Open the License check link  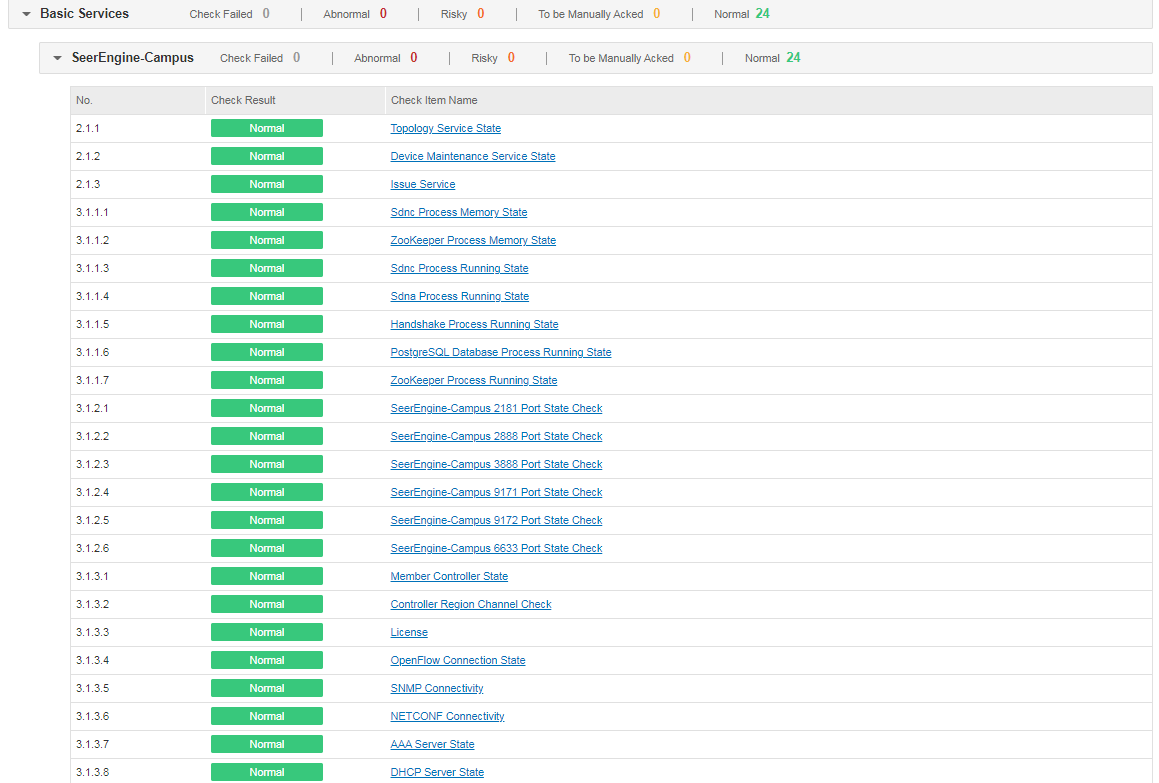(409, 632)
